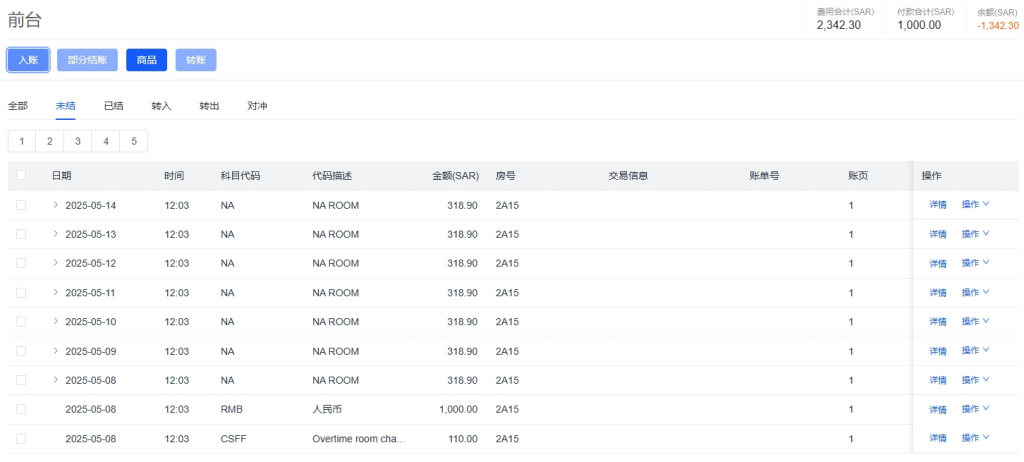Open 操作 dropdown for the 2025-05-10 row

[975, 322]
